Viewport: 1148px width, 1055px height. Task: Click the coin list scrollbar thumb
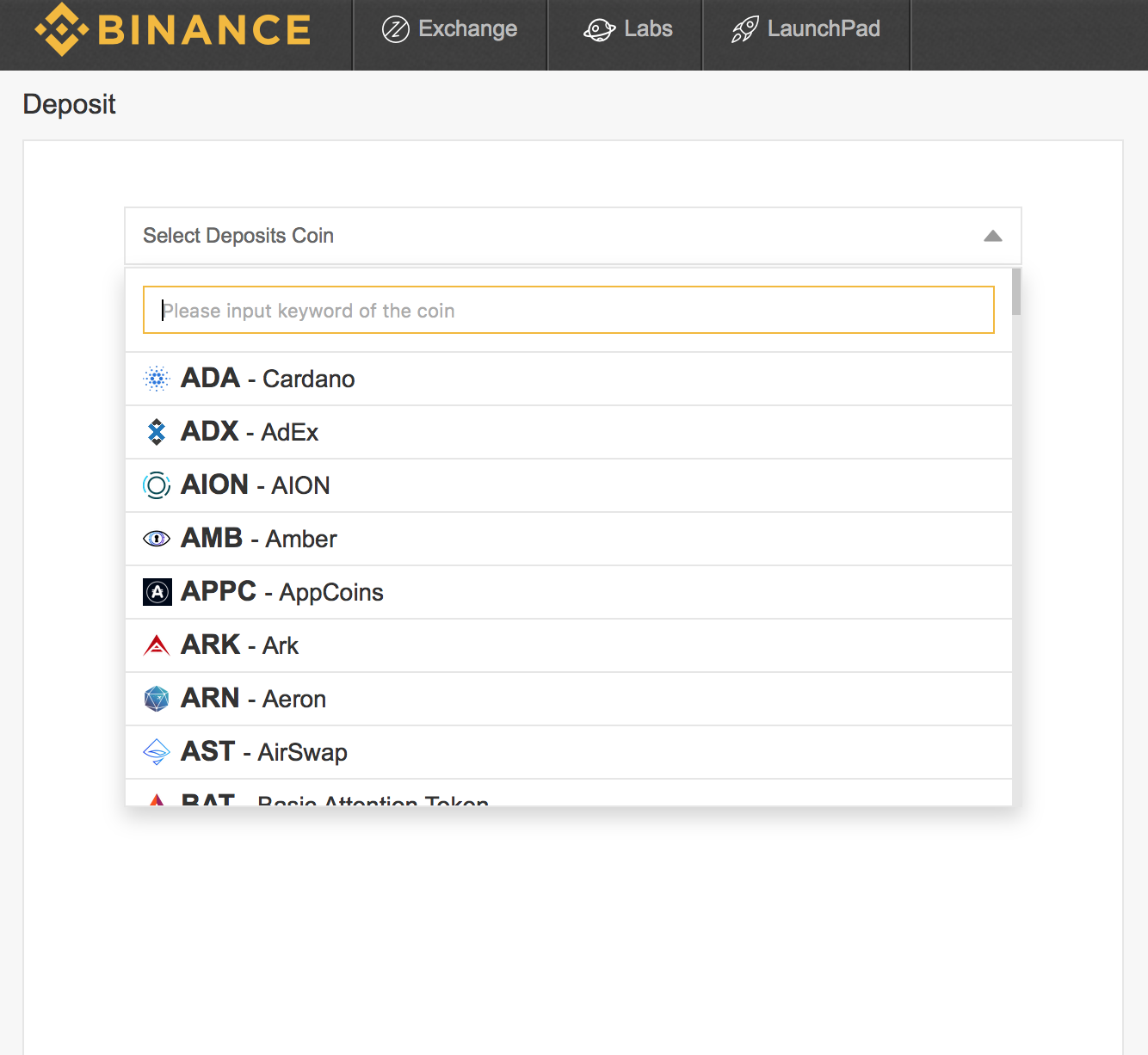pyautogui.click(x=1016, y=293)
